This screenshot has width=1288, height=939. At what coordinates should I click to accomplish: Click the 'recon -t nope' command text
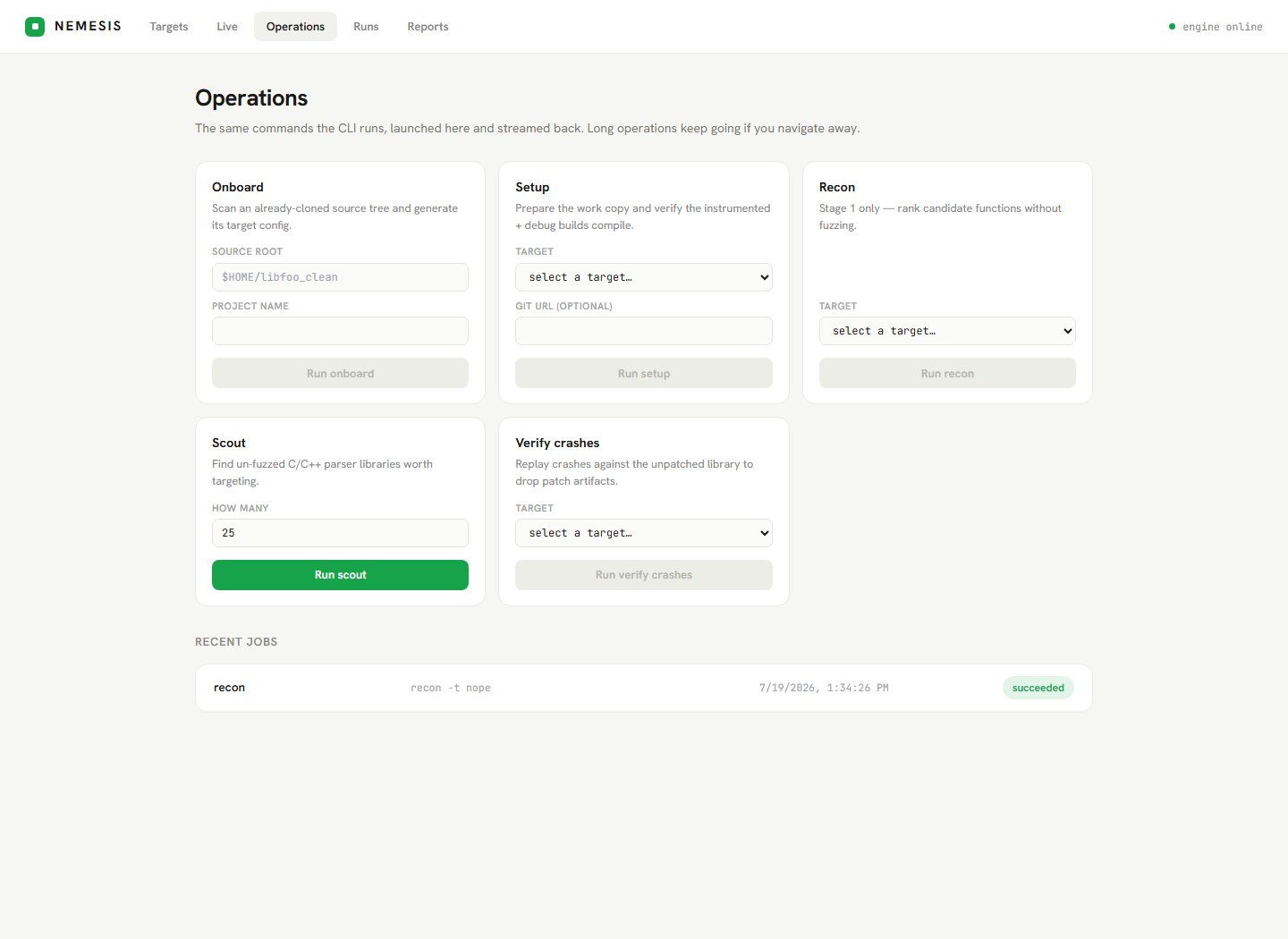pos(451,688)
